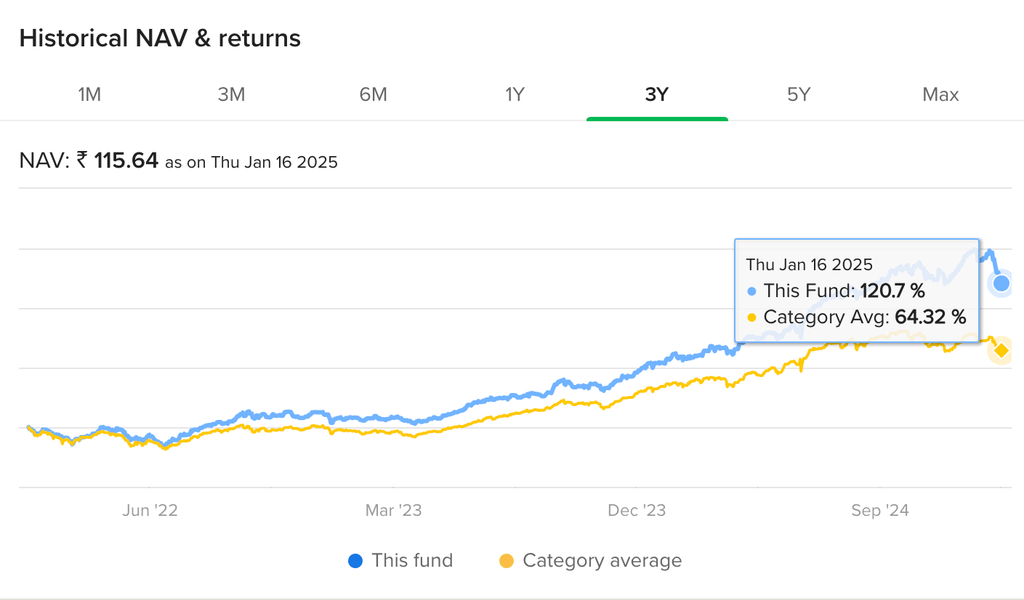This screenshot has height=600, width=1024.
Task: Click the Jun '22 axis label
Action: (152, 510)
